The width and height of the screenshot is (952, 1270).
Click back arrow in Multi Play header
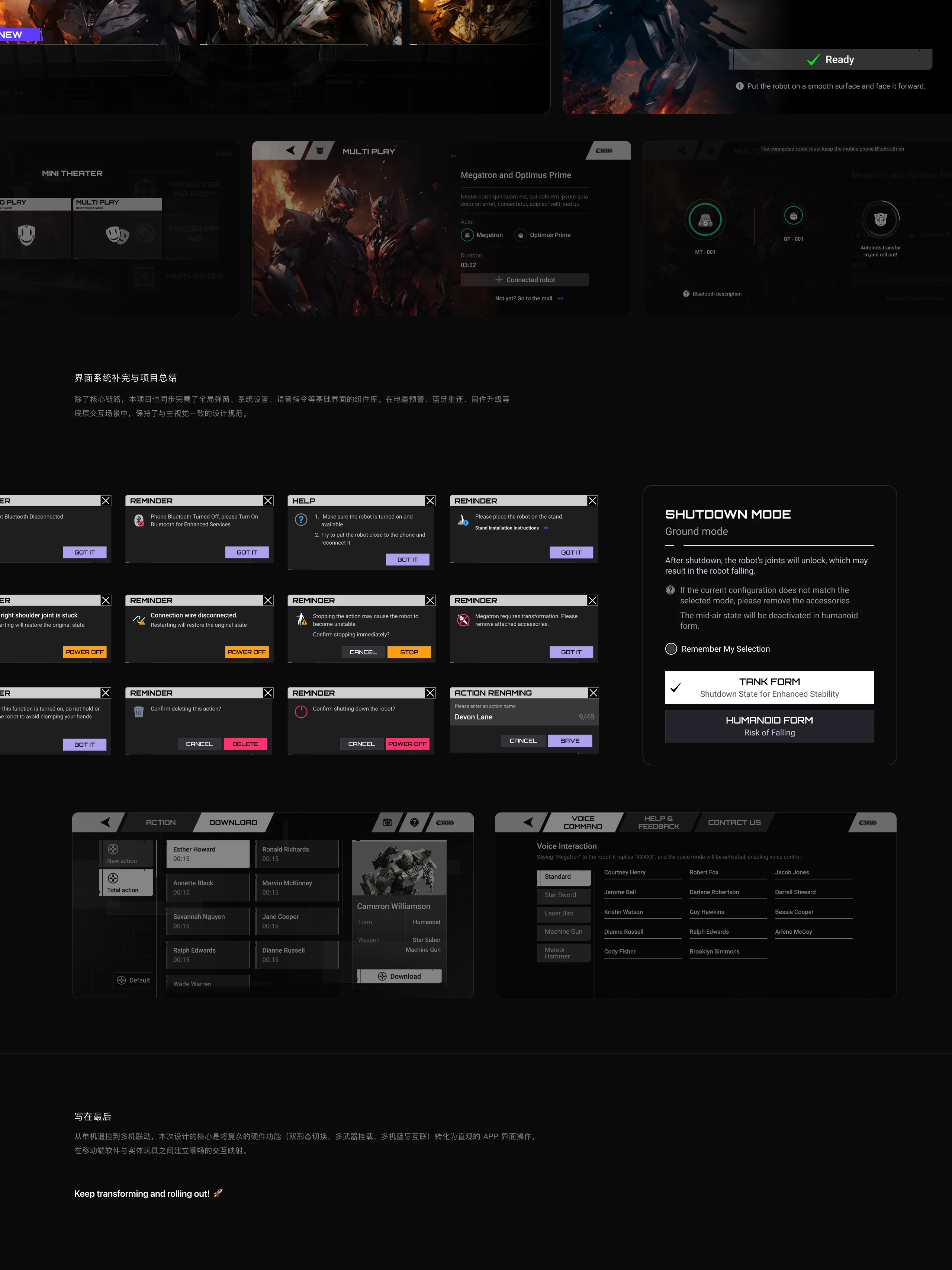click(290, 150)
